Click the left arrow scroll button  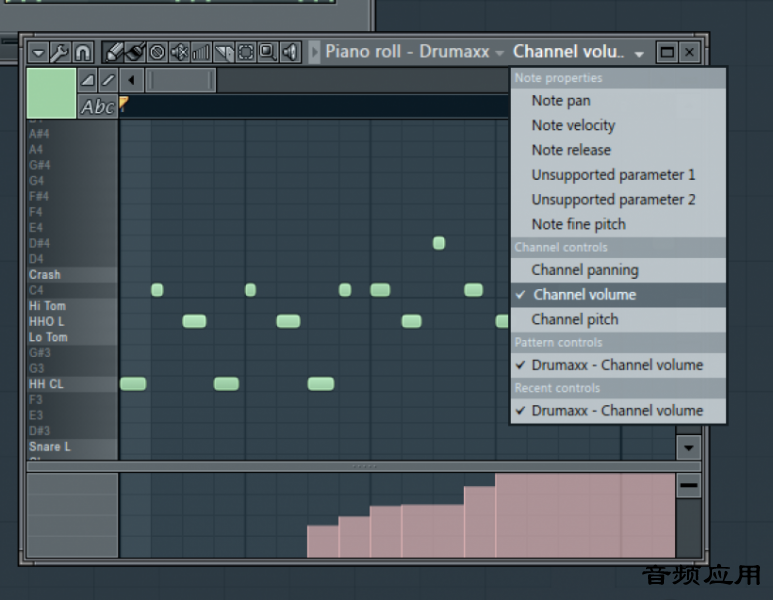click(131, 80)
